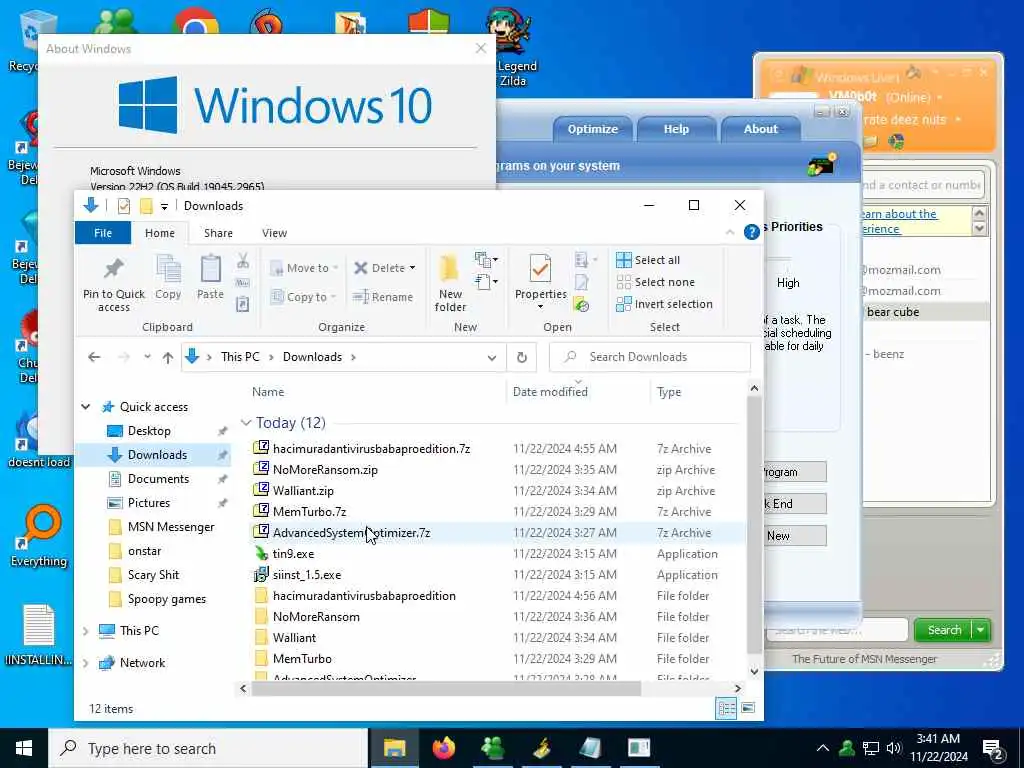This screenshot has height=768, width=1024.
Task: Open the Move to dropdown
Action: [x=304, y=268]
